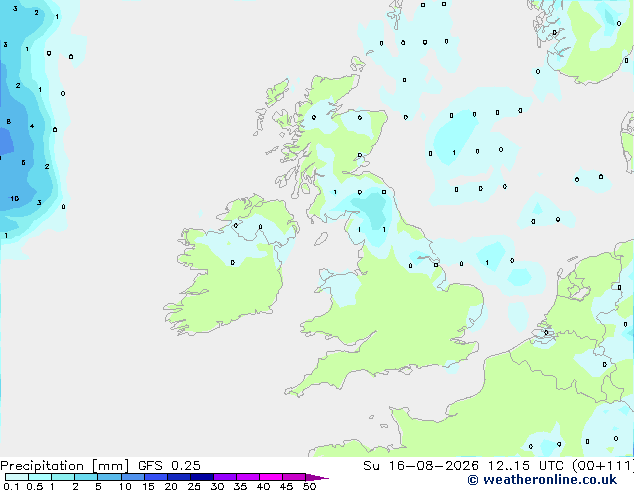Viewport: 634px width, 490px height.
Task: Click the over-50 mm arrow tip of legend
Action: 317,477
